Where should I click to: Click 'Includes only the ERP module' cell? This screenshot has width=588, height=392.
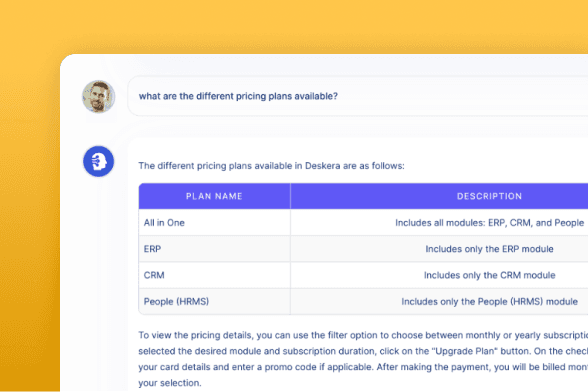439,249
